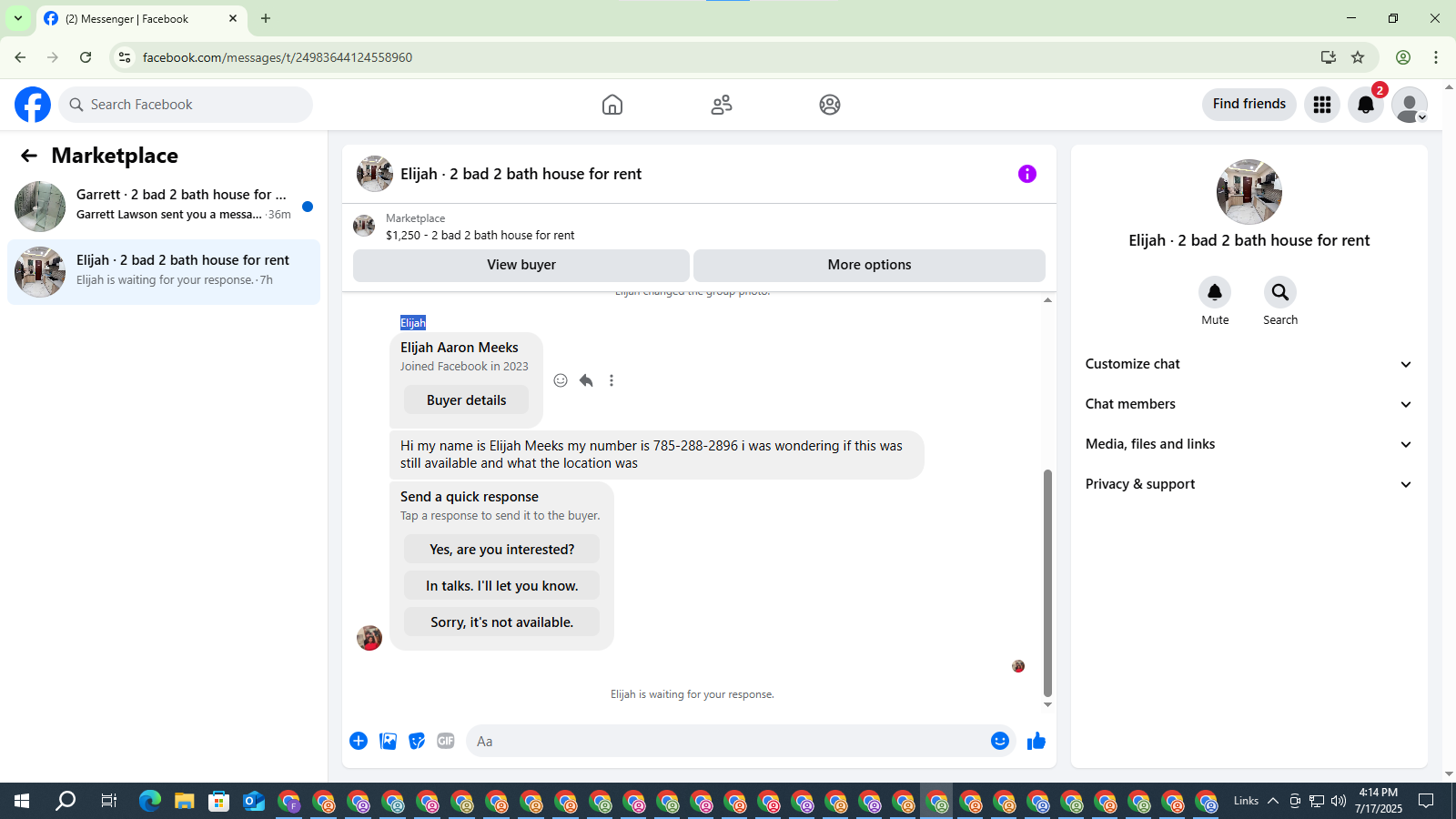Expand Media, files and links section

pos(1249,444)
